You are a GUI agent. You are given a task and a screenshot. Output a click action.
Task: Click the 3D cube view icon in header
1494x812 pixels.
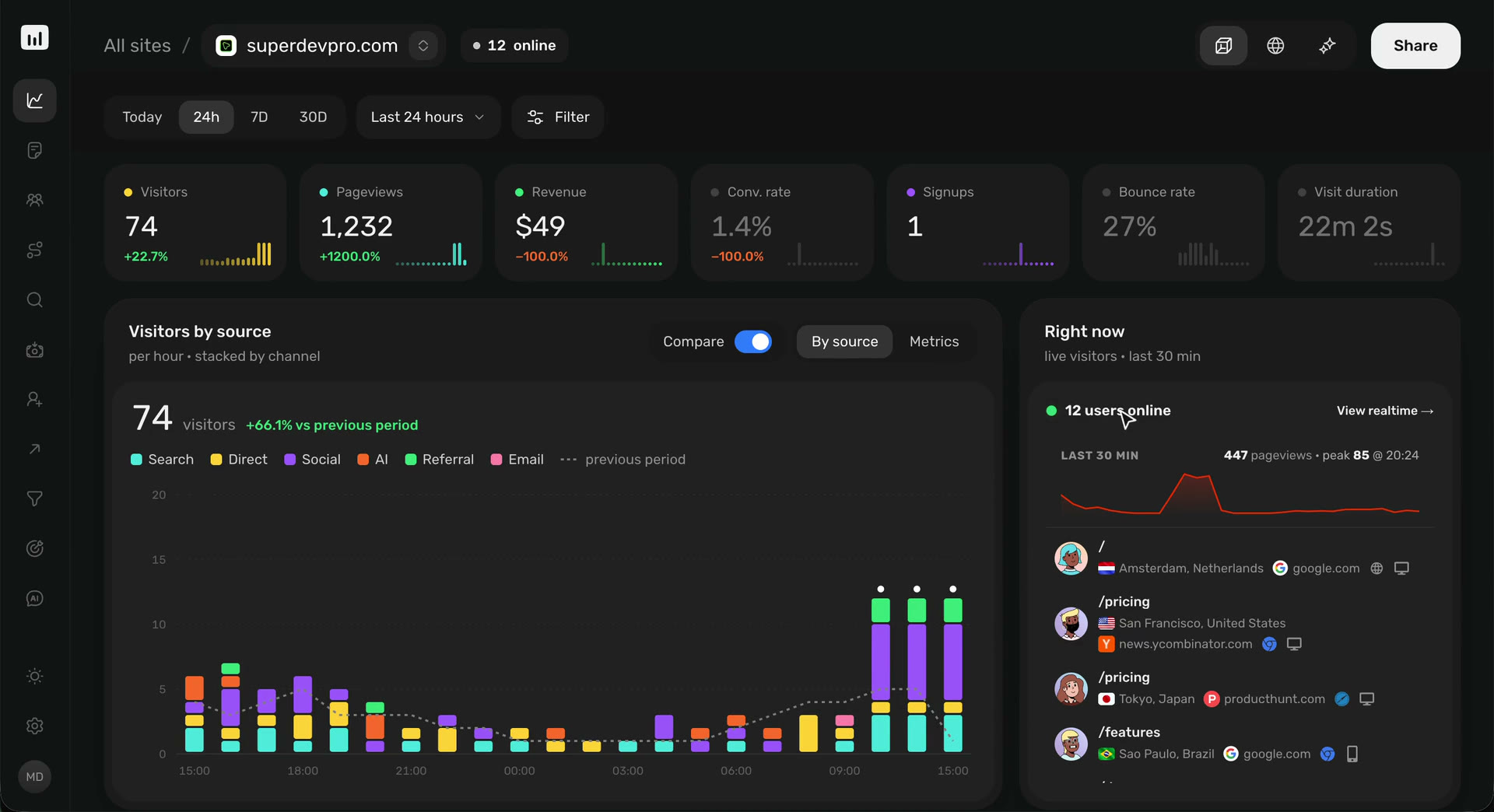[1223, 46]
